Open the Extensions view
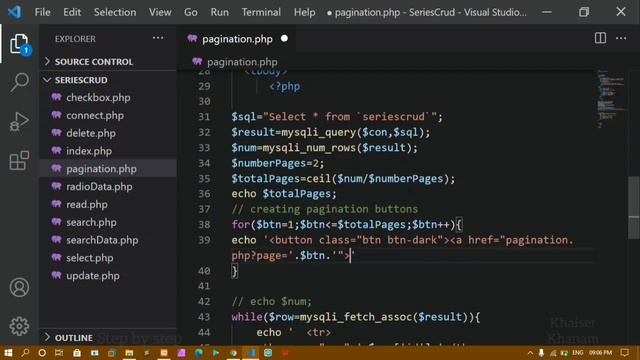 point(19,160)
